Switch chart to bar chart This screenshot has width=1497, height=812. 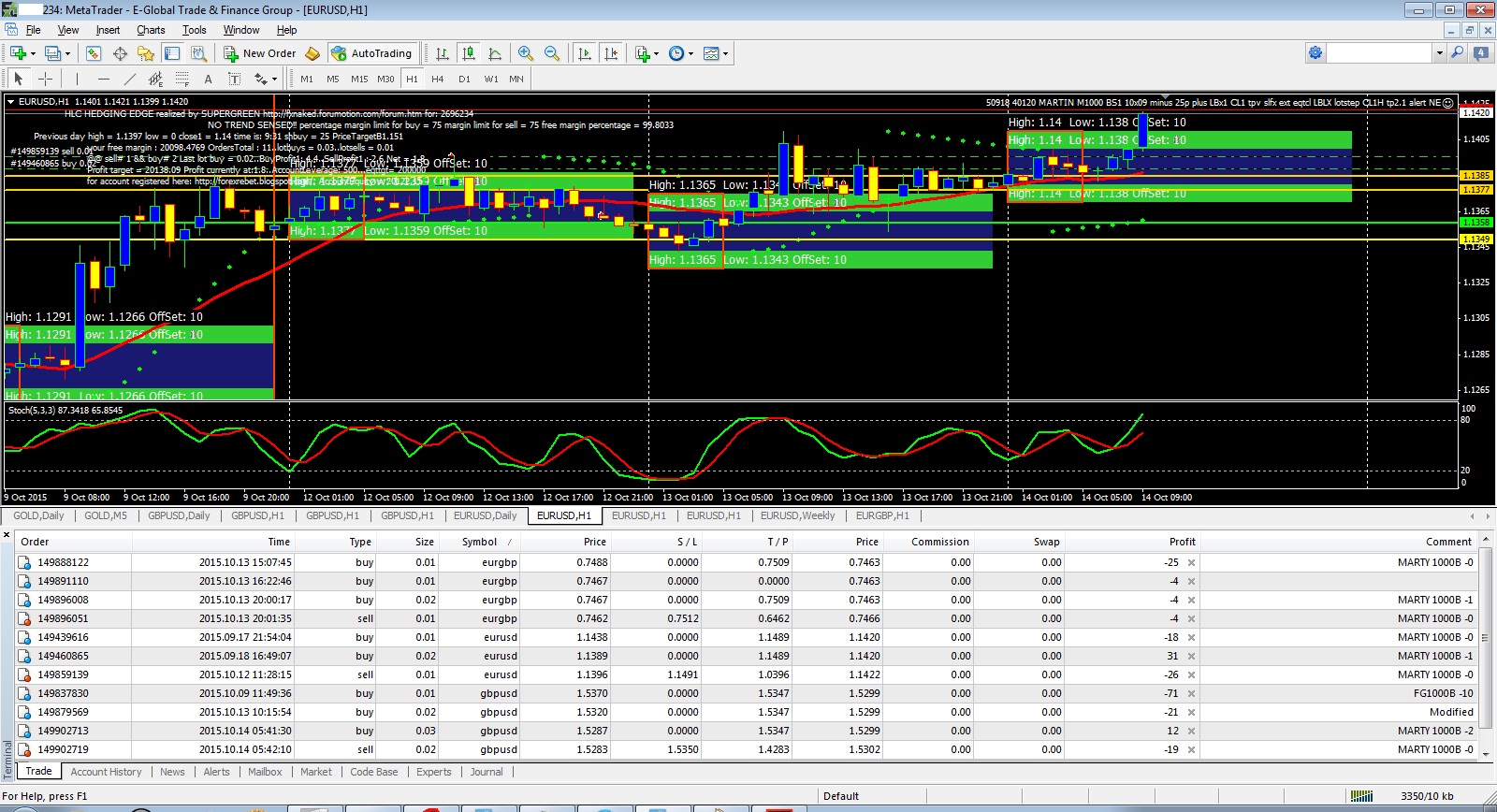pyautogui.click(x=443, y=53)
